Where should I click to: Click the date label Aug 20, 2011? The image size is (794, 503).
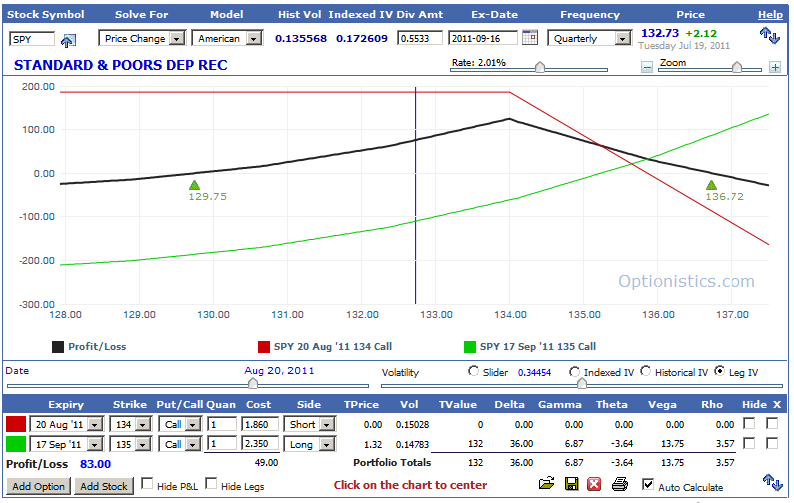[279, 371]
